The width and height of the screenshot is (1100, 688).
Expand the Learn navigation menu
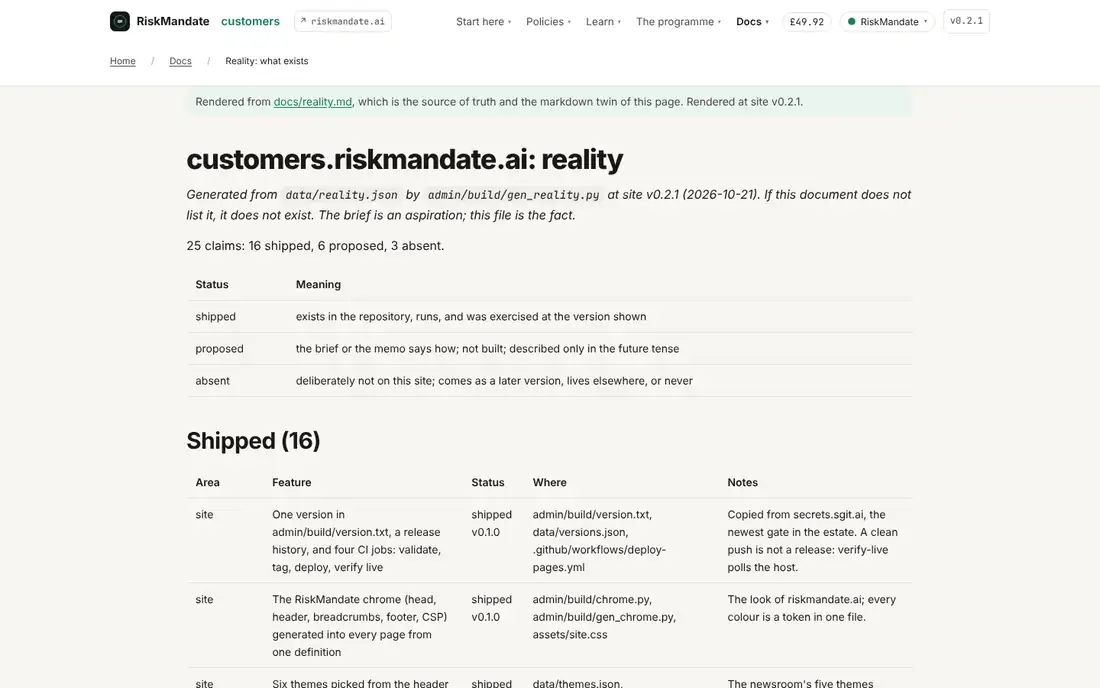[x=603, y=22]
